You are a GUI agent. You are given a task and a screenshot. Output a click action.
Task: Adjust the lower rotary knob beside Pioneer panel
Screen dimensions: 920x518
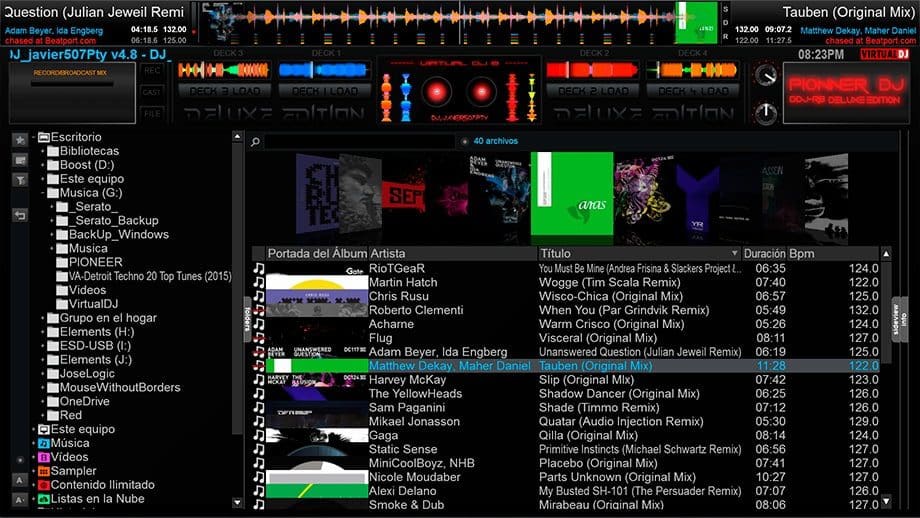[766, 113]
